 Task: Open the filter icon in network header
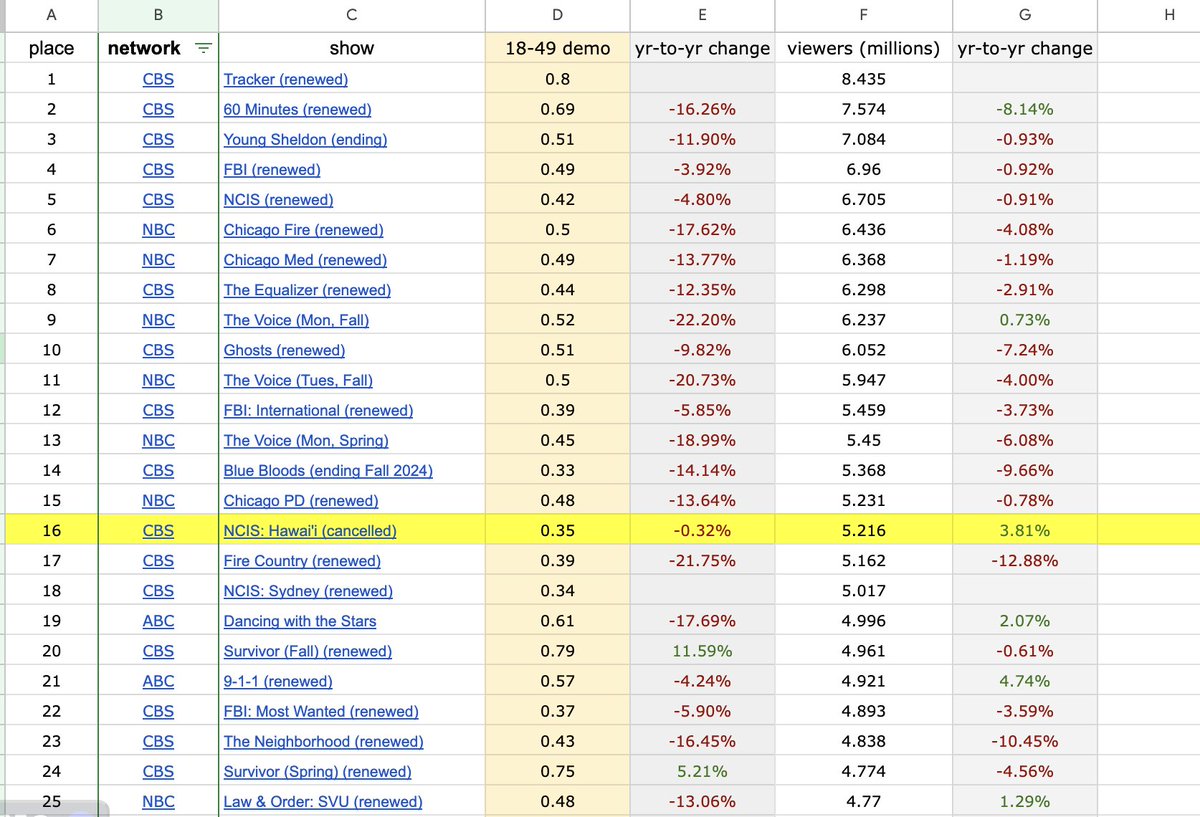pos(203,48)
